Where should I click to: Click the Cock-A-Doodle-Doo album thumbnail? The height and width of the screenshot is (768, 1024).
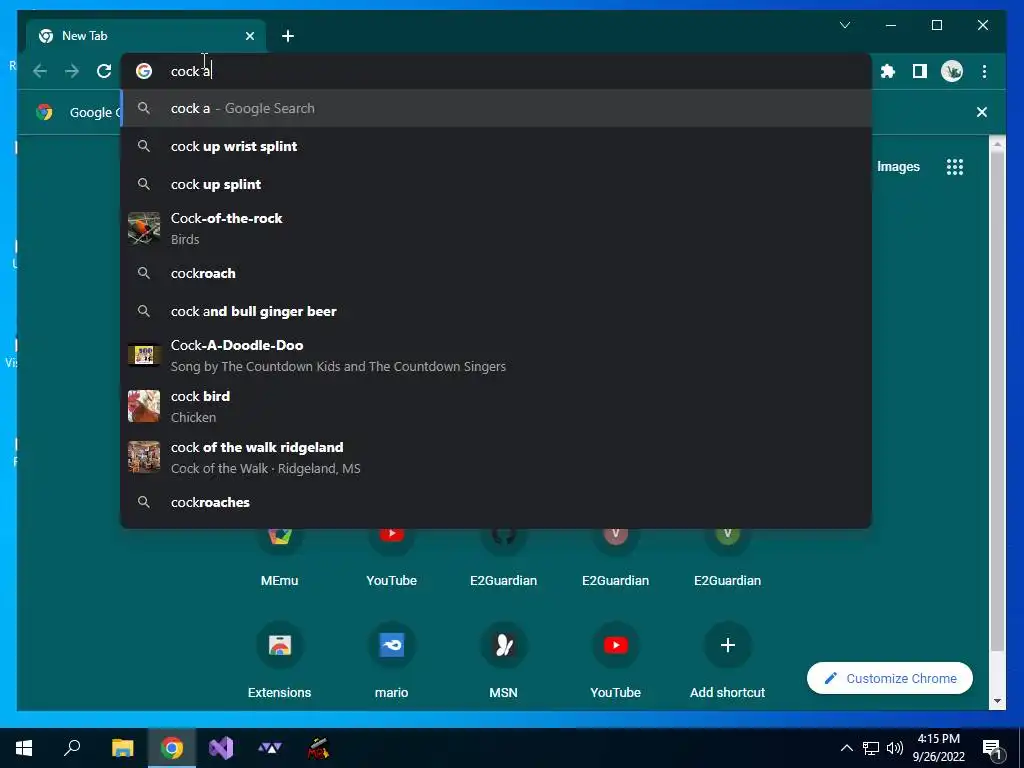[x=144, y=355]
